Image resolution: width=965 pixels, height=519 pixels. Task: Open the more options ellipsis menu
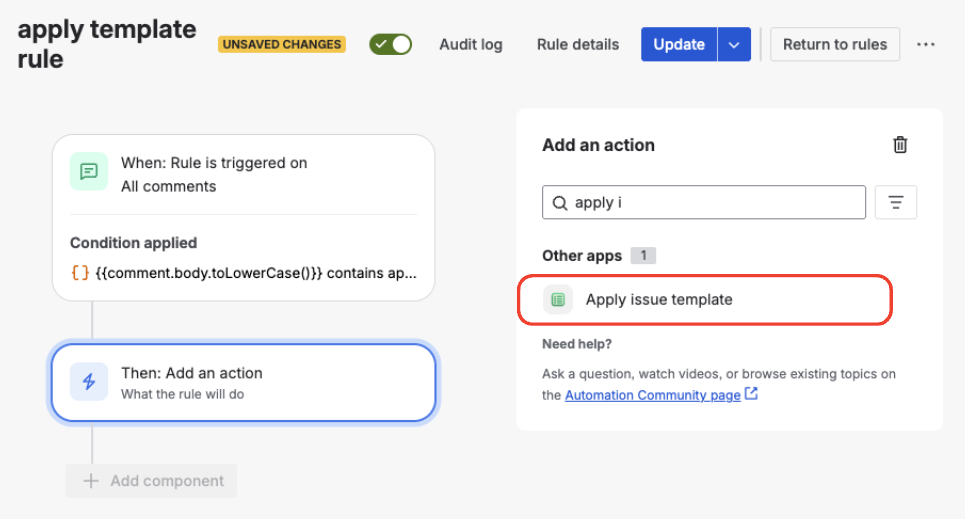926,44
